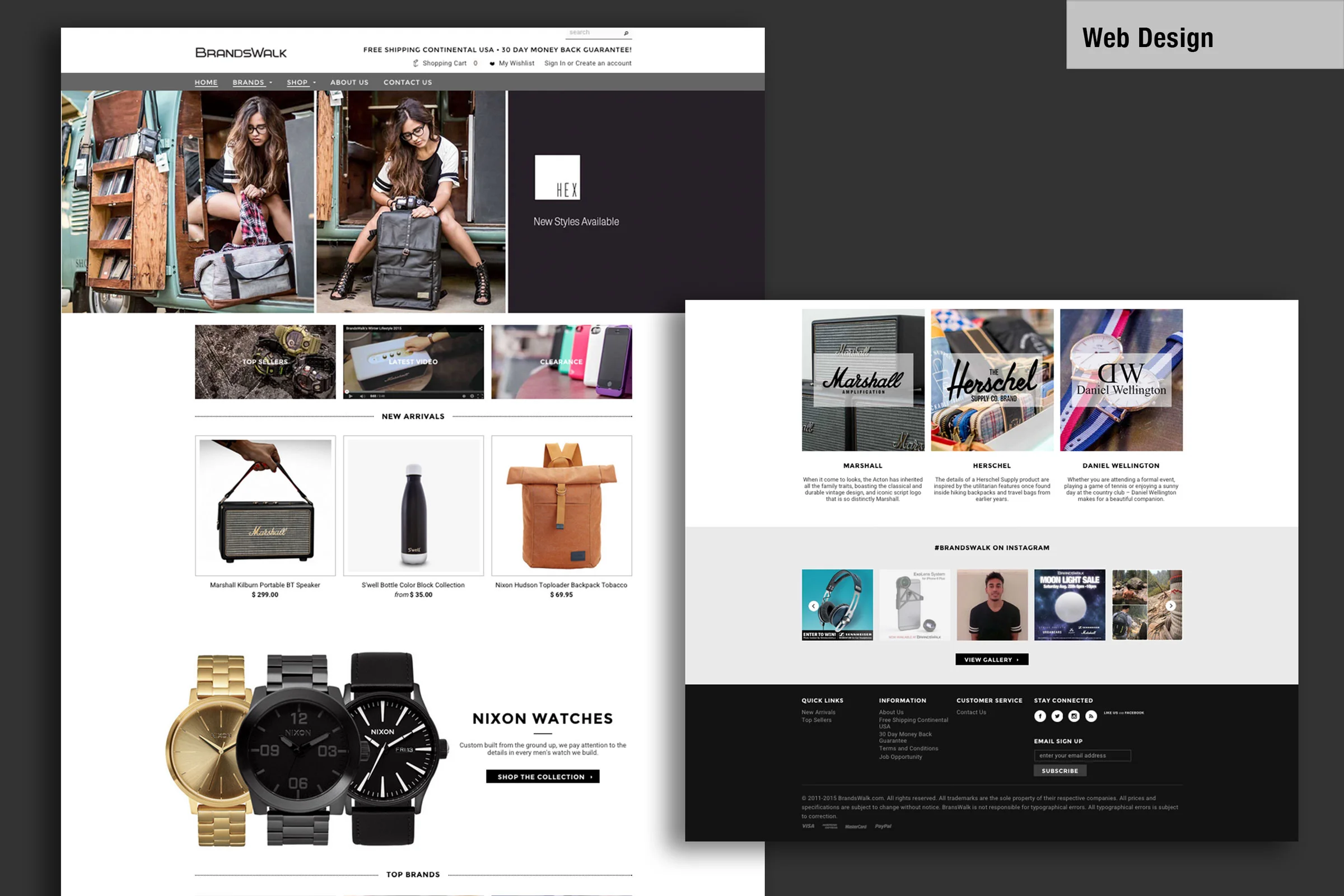Open Free Shipping Continental USA footer link

pos(913,724)
